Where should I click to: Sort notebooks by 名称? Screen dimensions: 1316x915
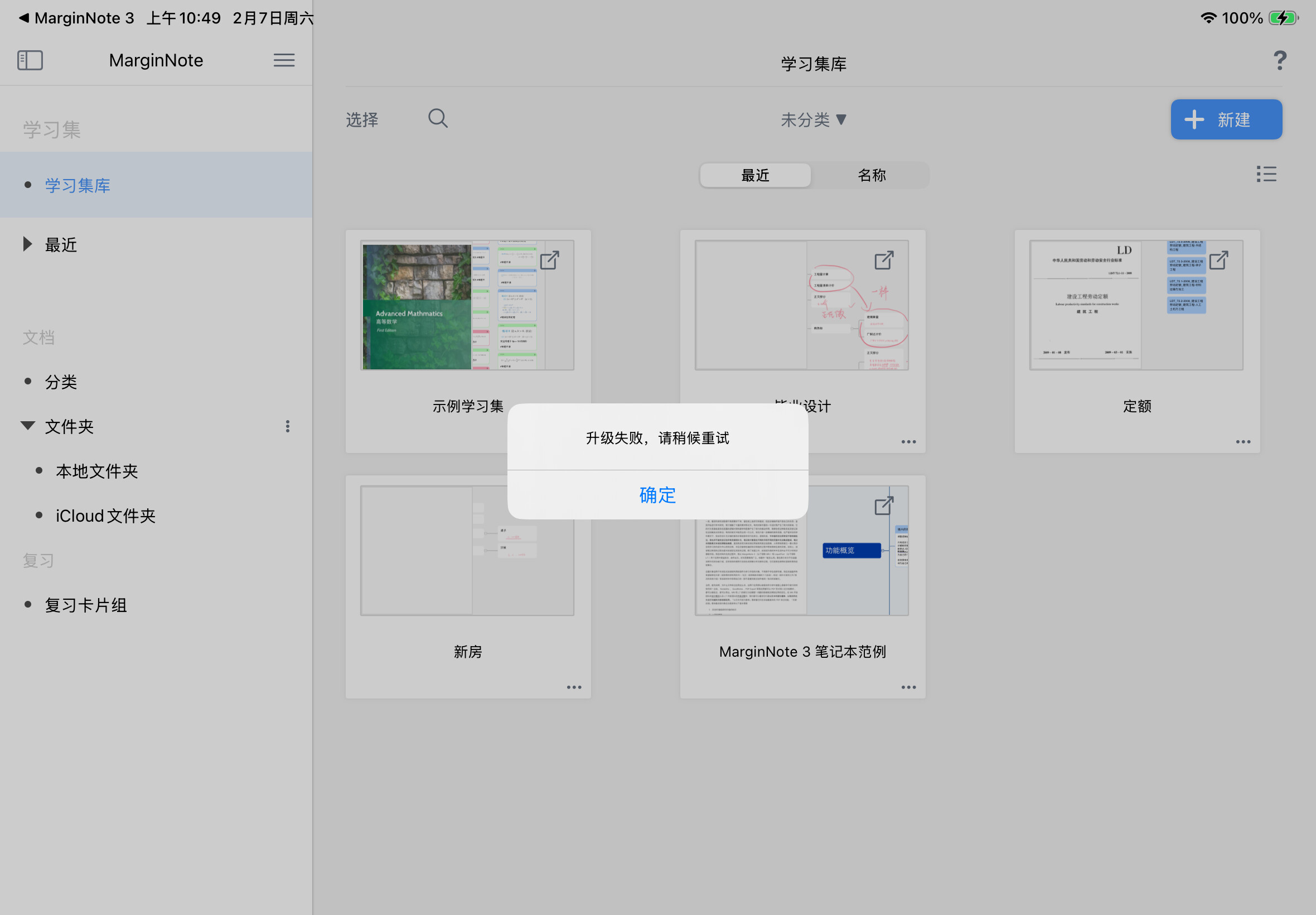tap(872, 175)
